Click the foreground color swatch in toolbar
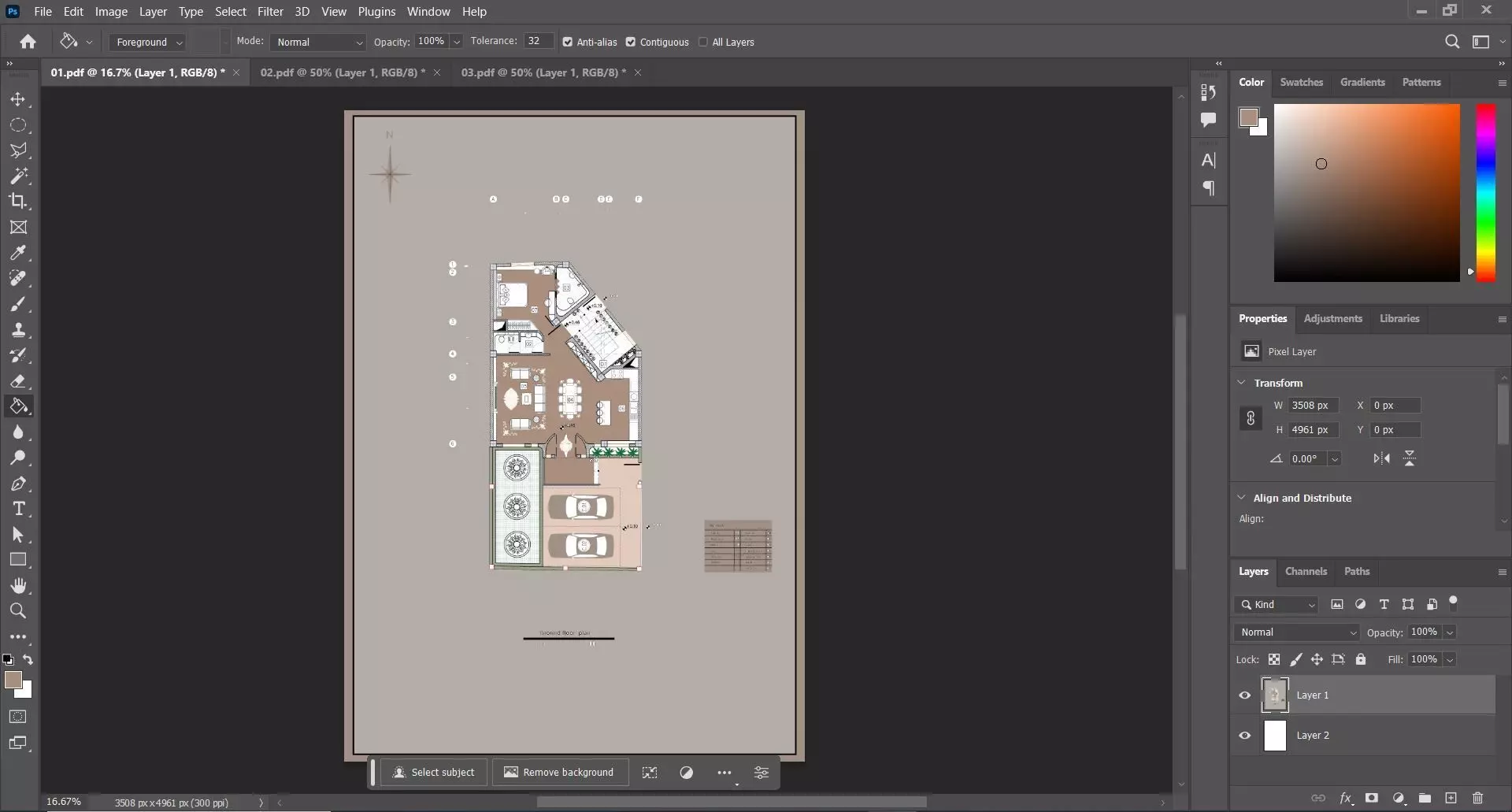The image size is (1512, 812). (x=13, y=680)
